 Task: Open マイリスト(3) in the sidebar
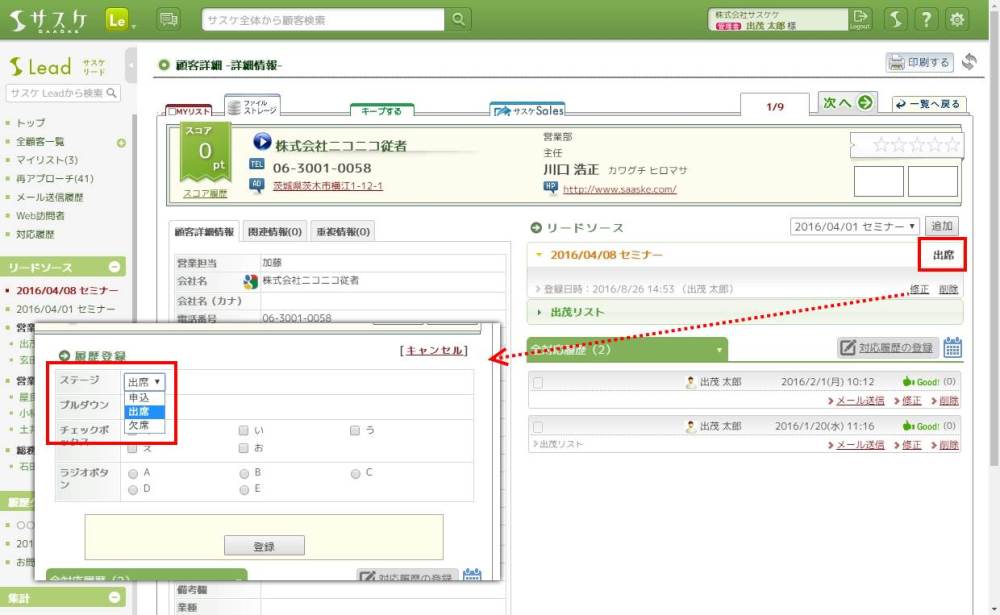click(47, 160)
